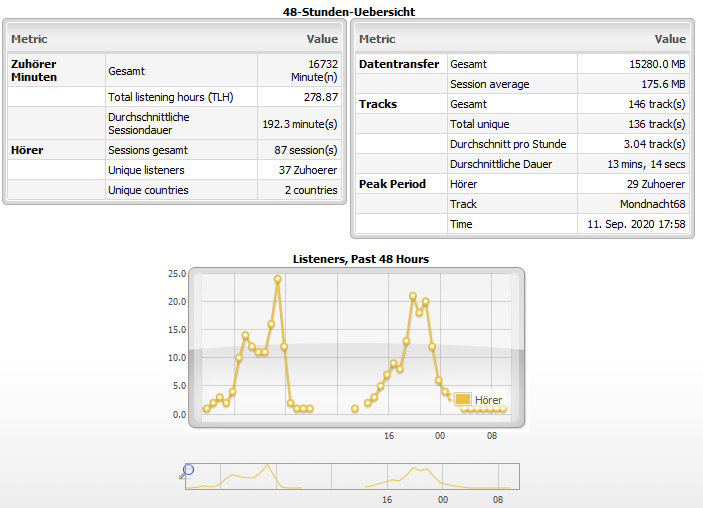This screenshot has width=703, height=508.
Task: Select the Total listening hours (TLH) label
Action: [170, 97]
